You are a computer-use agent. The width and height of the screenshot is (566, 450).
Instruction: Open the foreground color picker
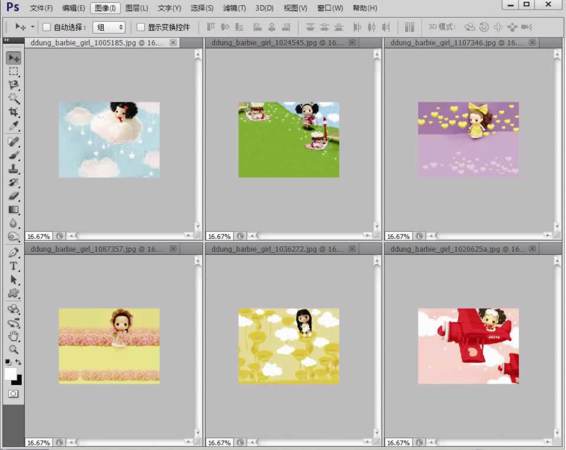(x=10, y=374)
